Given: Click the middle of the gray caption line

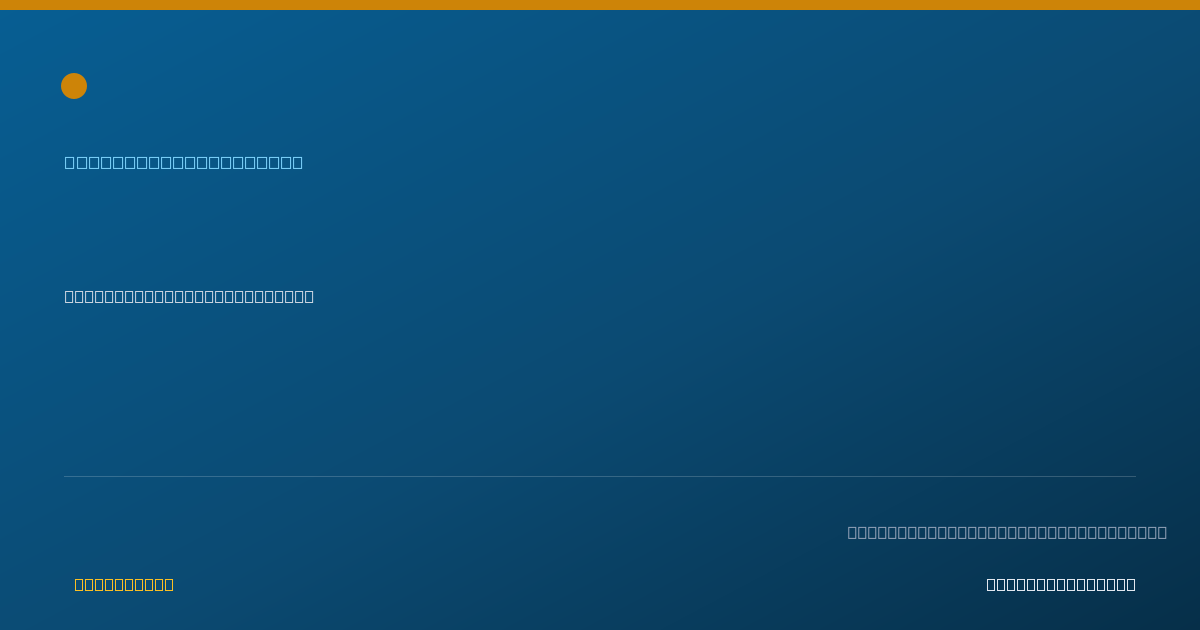Looking at the screenshot, I should (1007, 532).
